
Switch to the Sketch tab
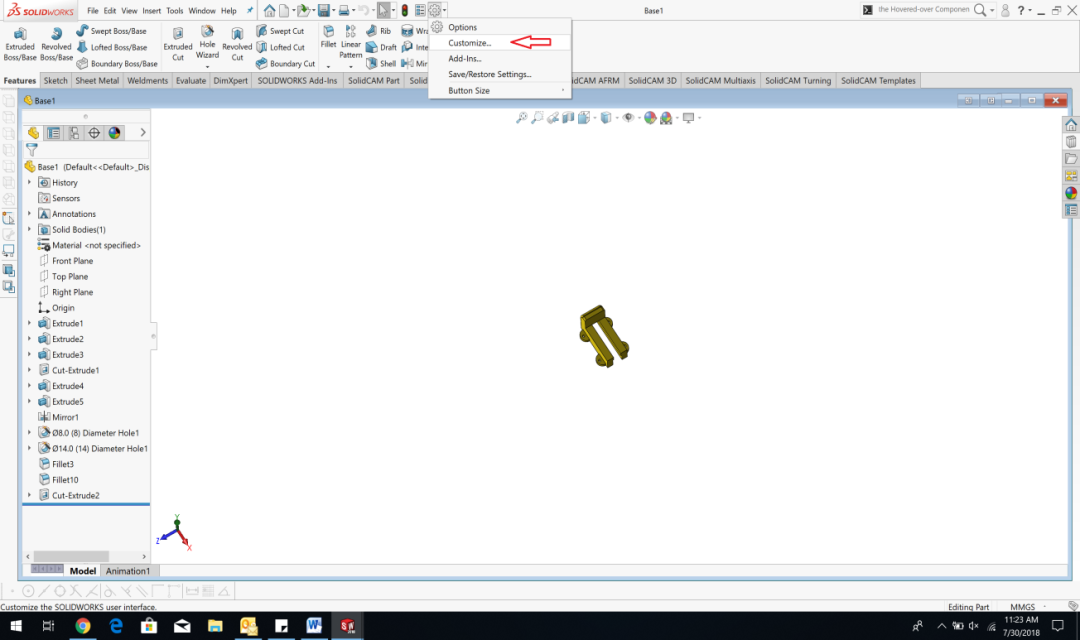tap(55, 81)
